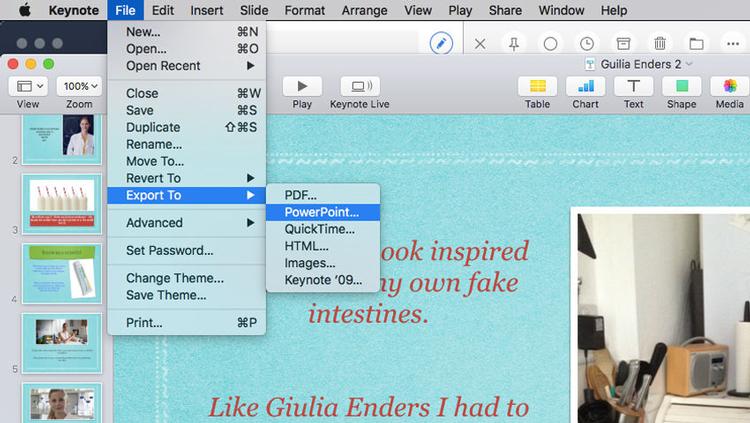Open the View menu in menu bar
This screenshot has width=750, height=423.
418,10
